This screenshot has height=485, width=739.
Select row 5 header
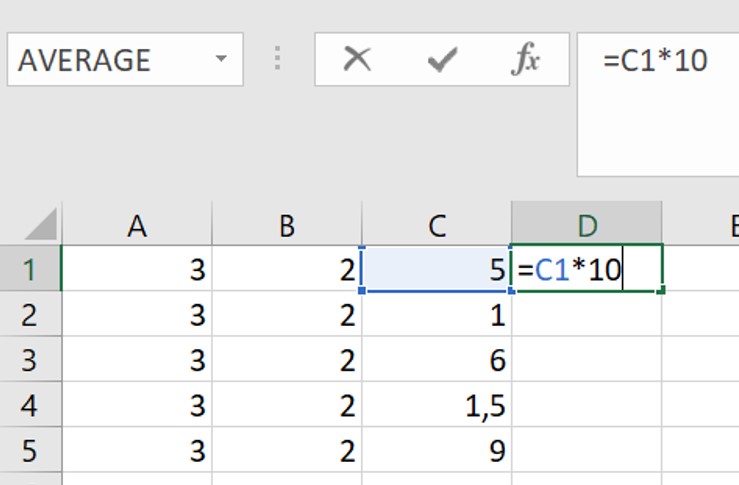pos(29,452)
